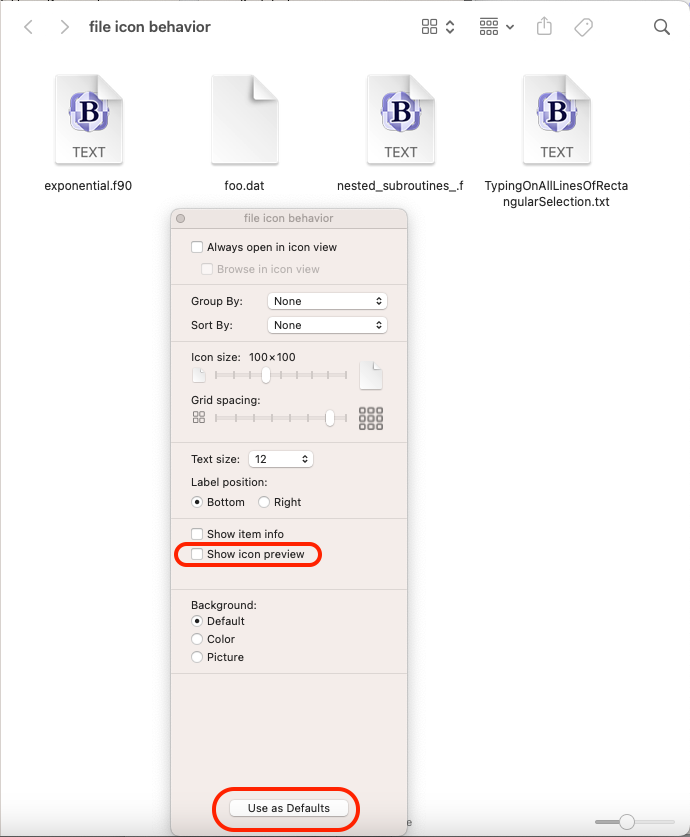Click the Use as Defaults button
Screen dimensions: 690x837
[289, 808]
